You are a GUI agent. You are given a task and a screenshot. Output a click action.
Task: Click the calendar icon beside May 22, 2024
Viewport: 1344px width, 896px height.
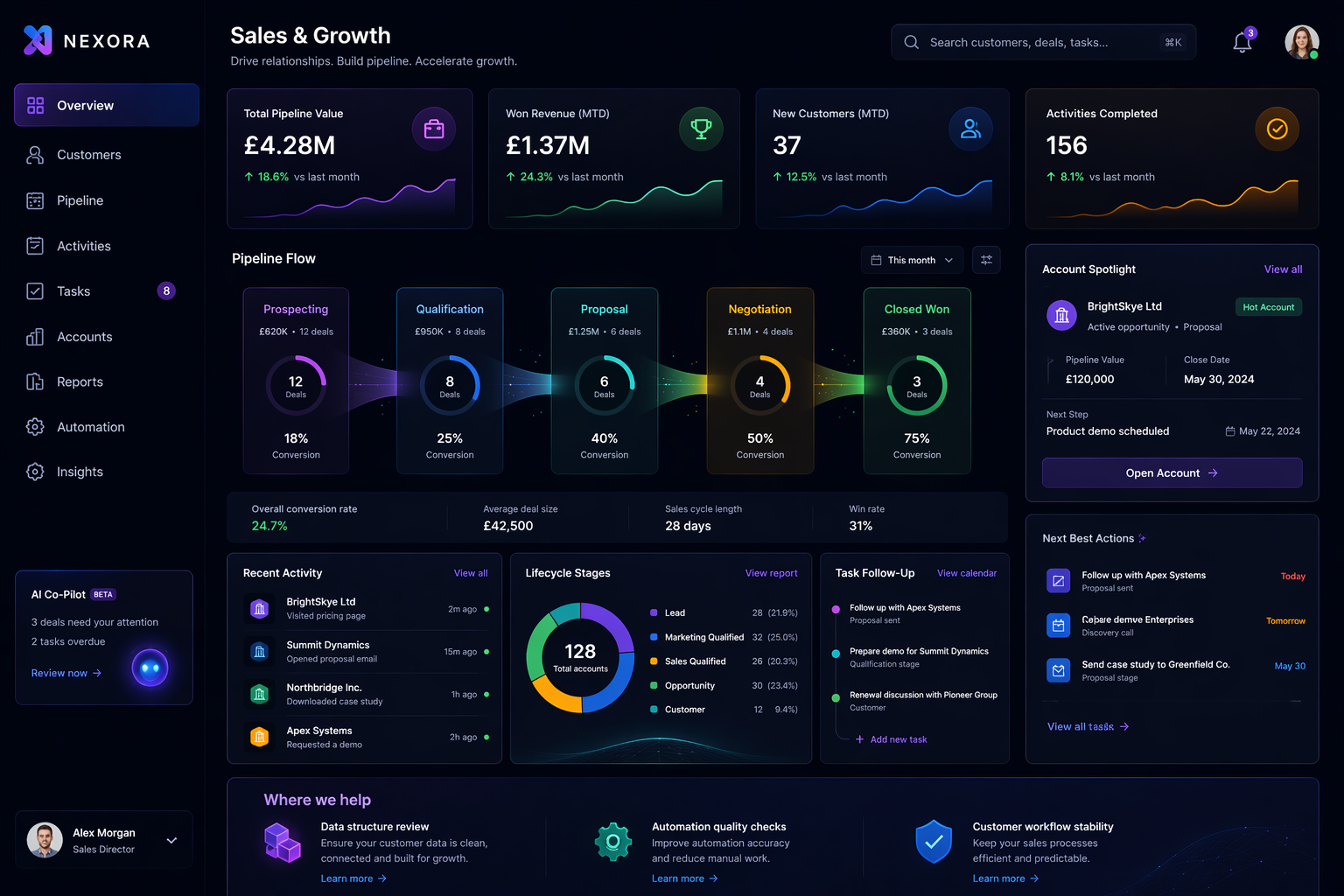[x=1230, y=431]
